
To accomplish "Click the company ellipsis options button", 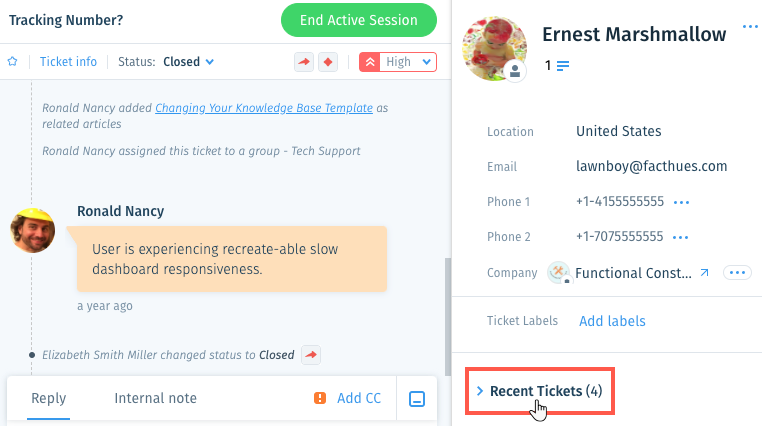I will click(737, 273).
